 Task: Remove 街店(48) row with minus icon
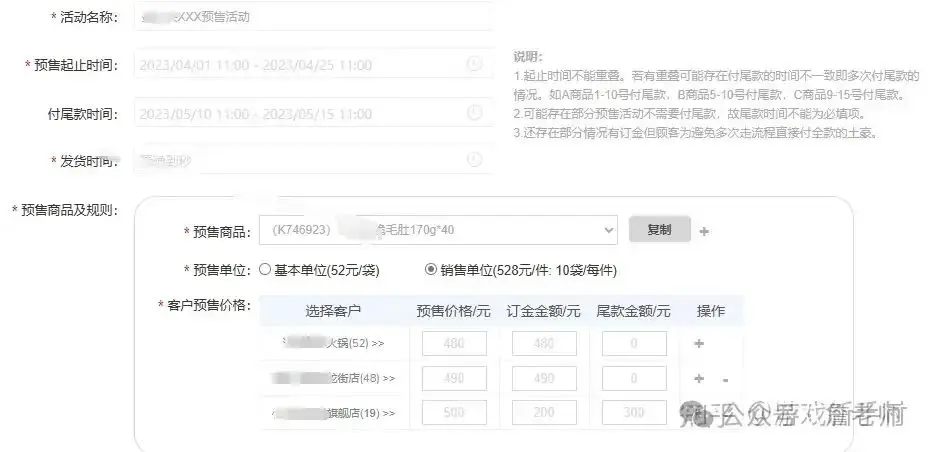pos(724,380)
